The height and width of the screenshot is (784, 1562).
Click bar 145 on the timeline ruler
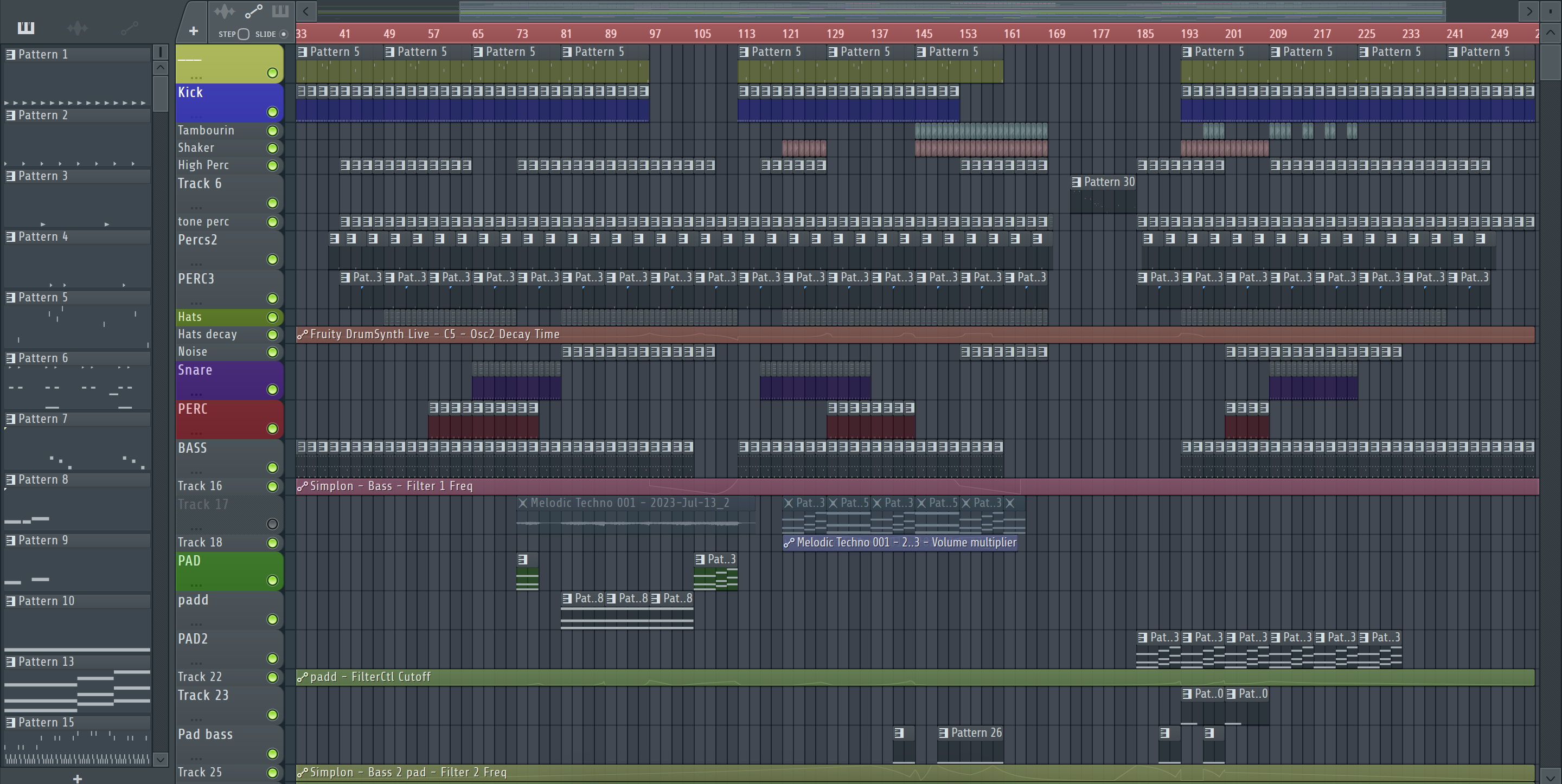[924, 34]
